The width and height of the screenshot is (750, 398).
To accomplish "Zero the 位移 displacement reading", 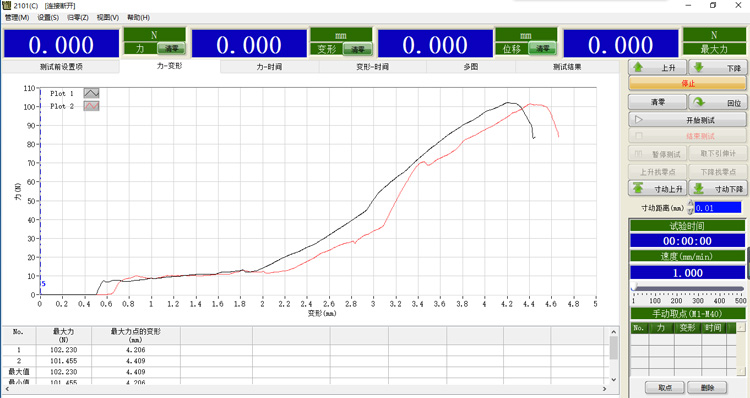I will 542,49.
